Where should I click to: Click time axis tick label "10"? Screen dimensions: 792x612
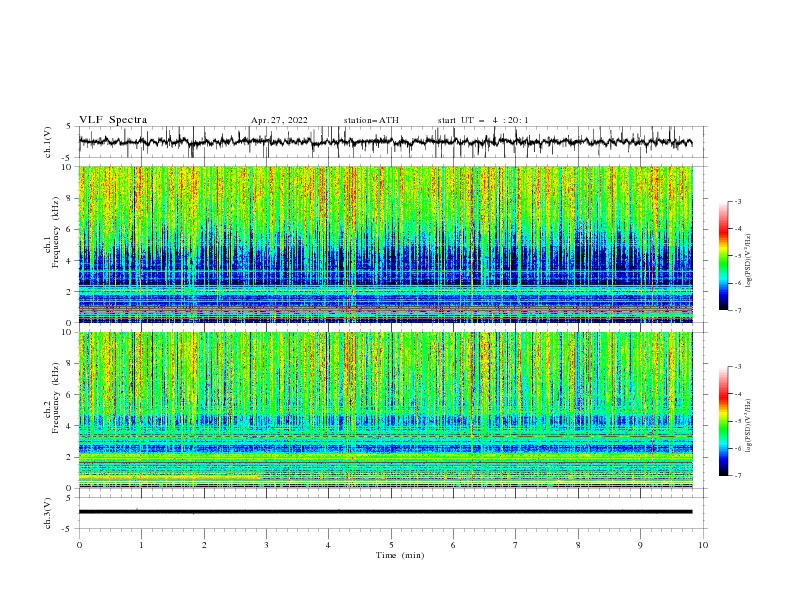coord(703,545)
